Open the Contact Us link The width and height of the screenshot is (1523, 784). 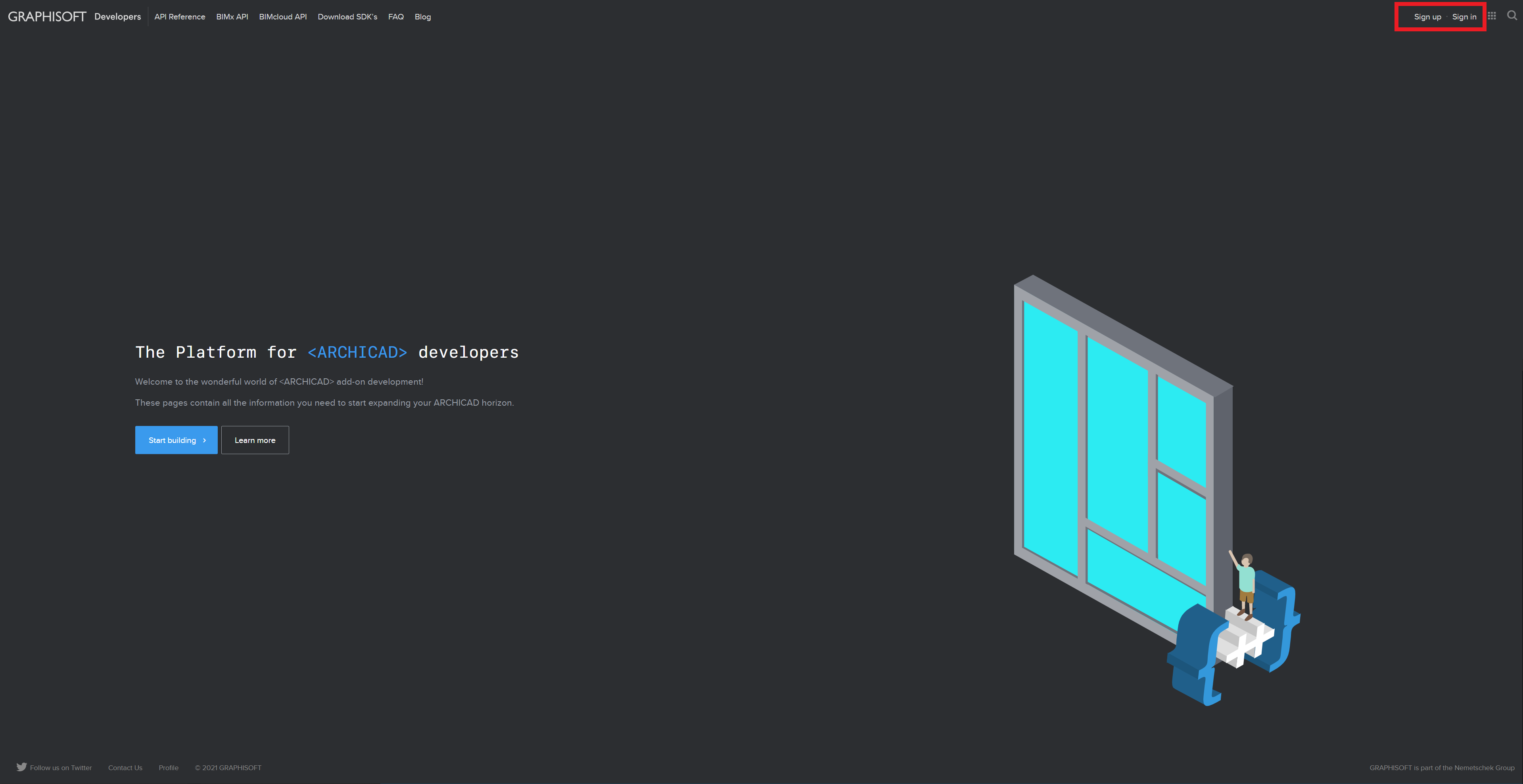[x=125, y=767]
